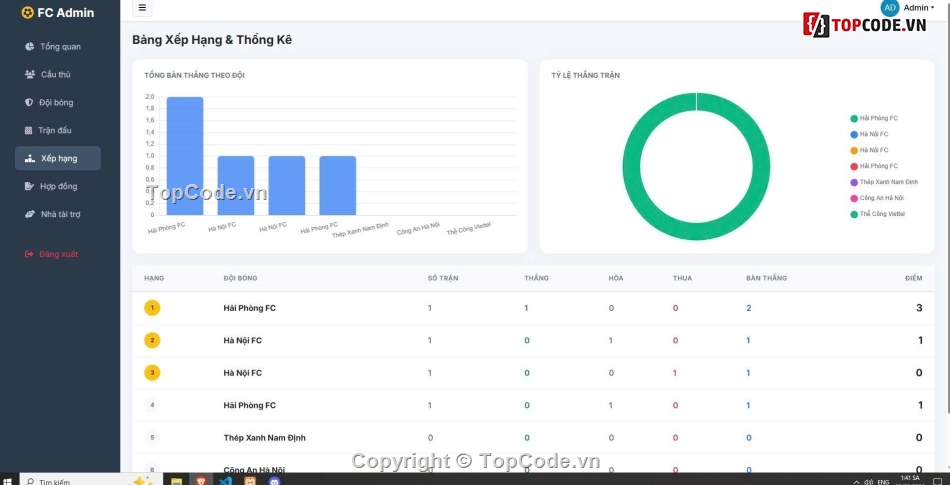Image resolution: width=950 pixels, height=485 pixels.
Task: Toggle the Công An Hà Nội legend entry
Action: point(877,198)
